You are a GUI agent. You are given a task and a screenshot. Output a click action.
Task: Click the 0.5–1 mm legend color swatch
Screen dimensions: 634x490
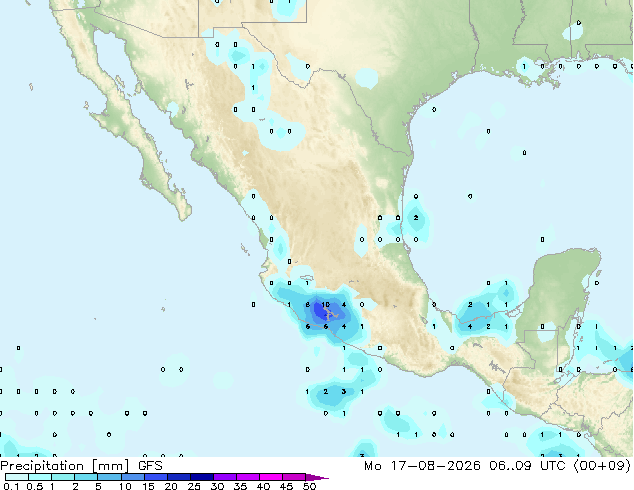pos(40,477)
